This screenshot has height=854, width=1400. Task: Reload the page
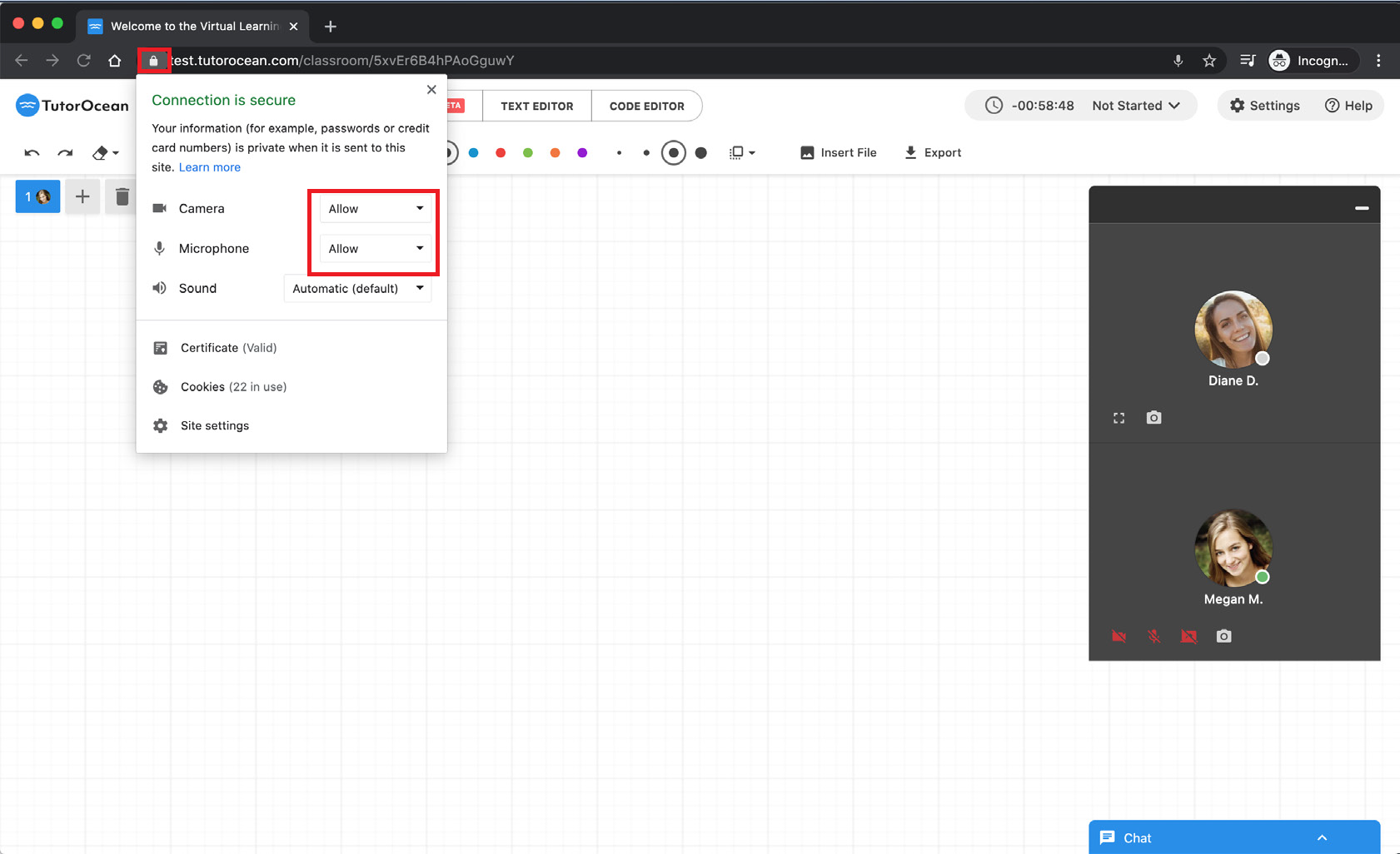(83, 60)
